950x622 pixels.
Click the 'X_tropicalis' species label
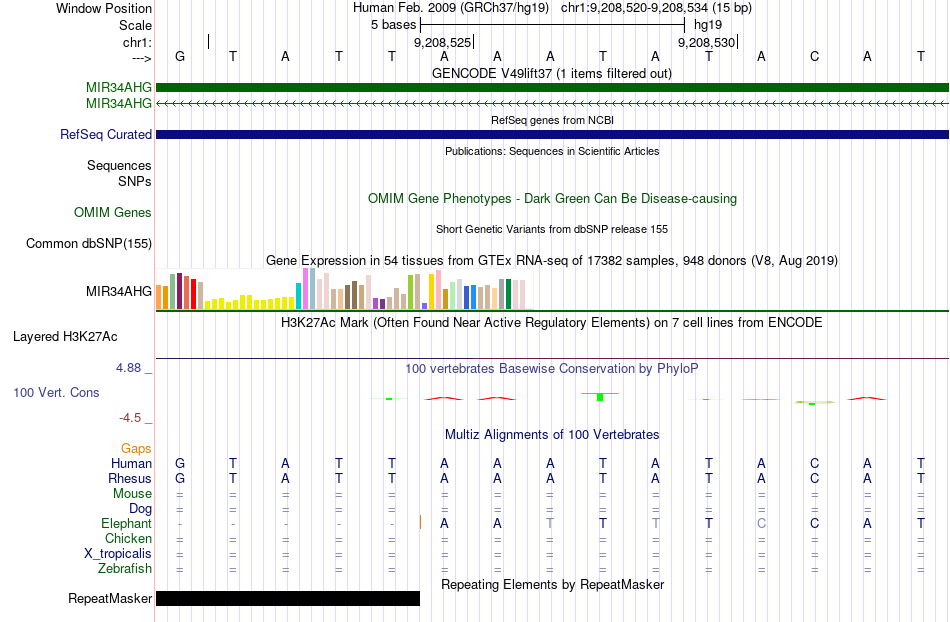point(118,554)
